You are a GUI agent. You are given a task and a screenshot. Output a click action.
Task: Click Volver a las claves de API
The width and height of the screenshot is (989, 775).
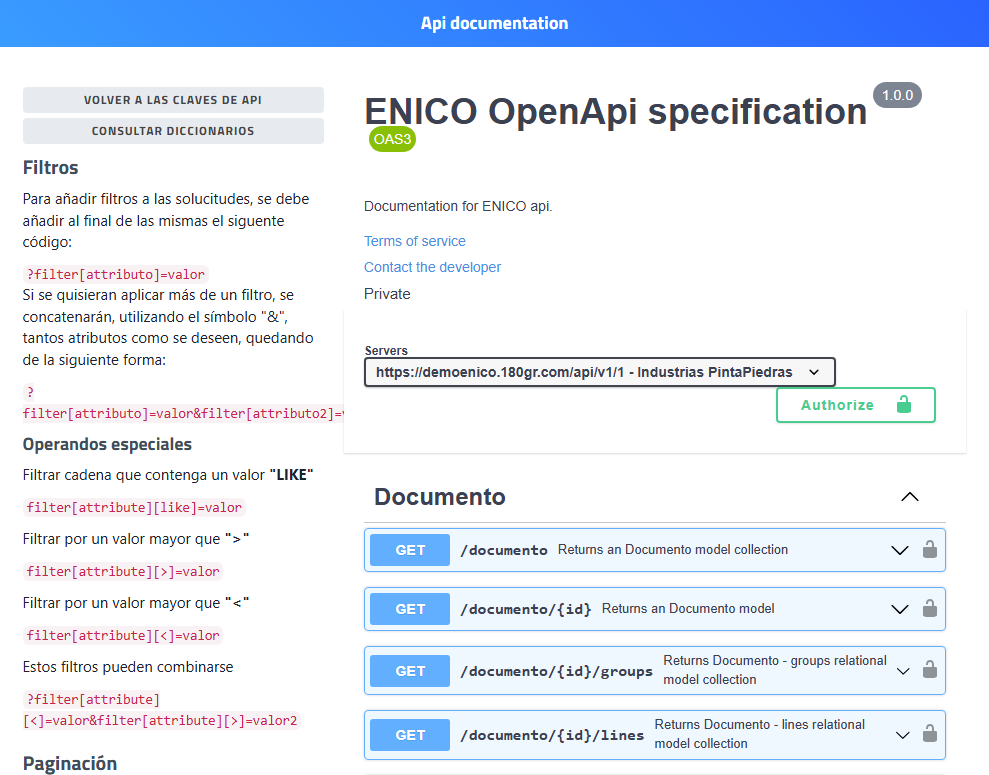click(x=173, y=100)
